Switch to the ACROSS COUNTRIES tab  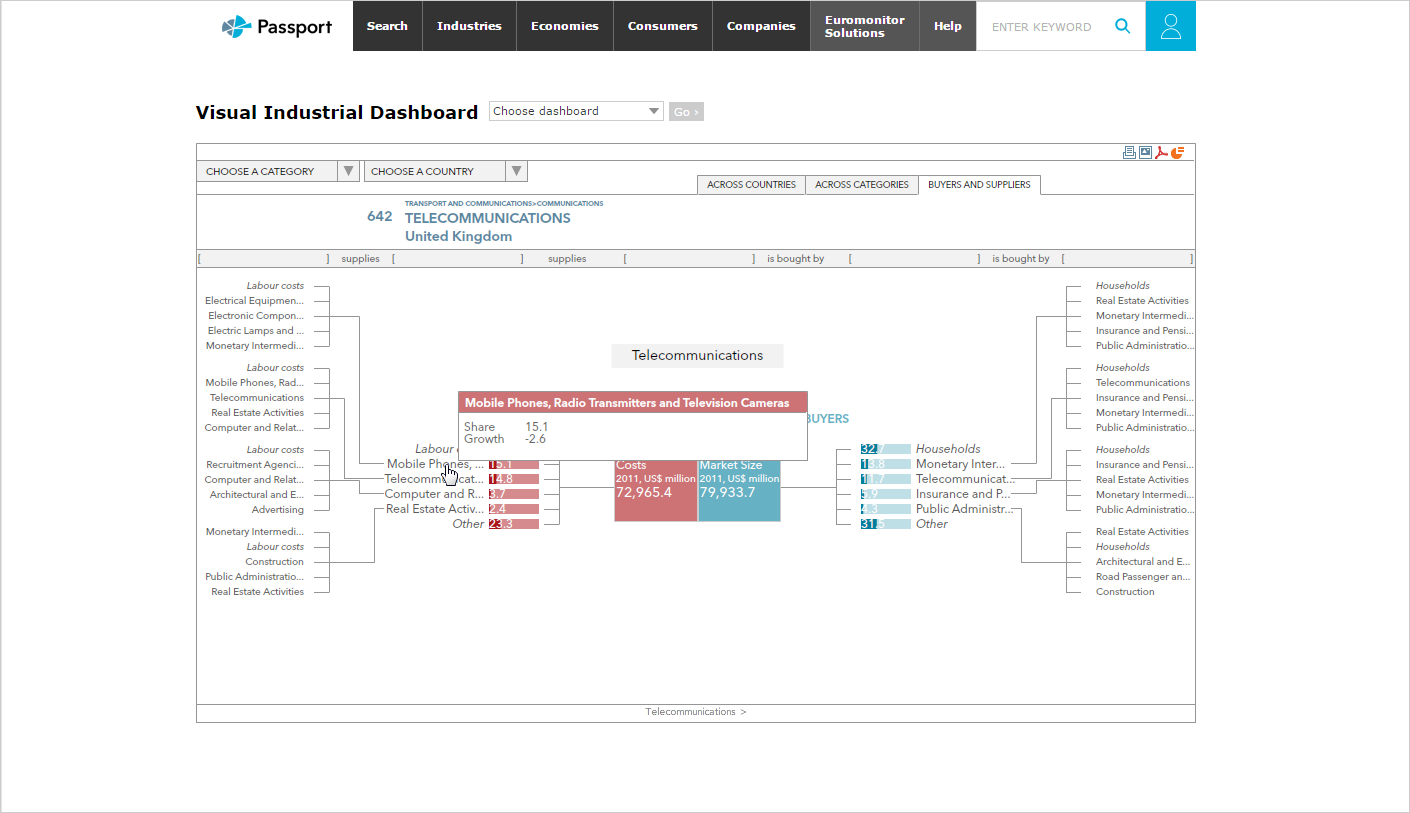pyautogui.click(x=751, y=184)
